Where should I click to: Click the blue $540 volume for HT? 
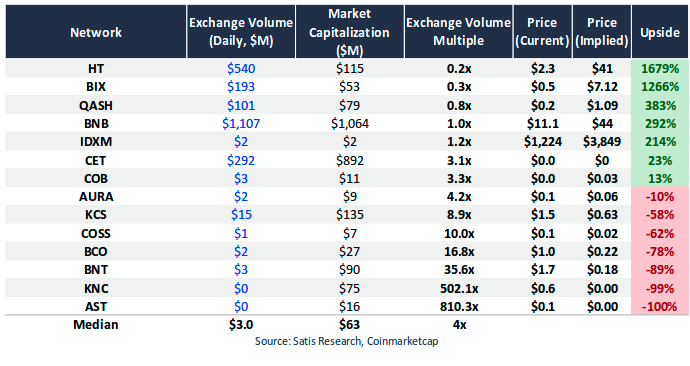[241, 69]
